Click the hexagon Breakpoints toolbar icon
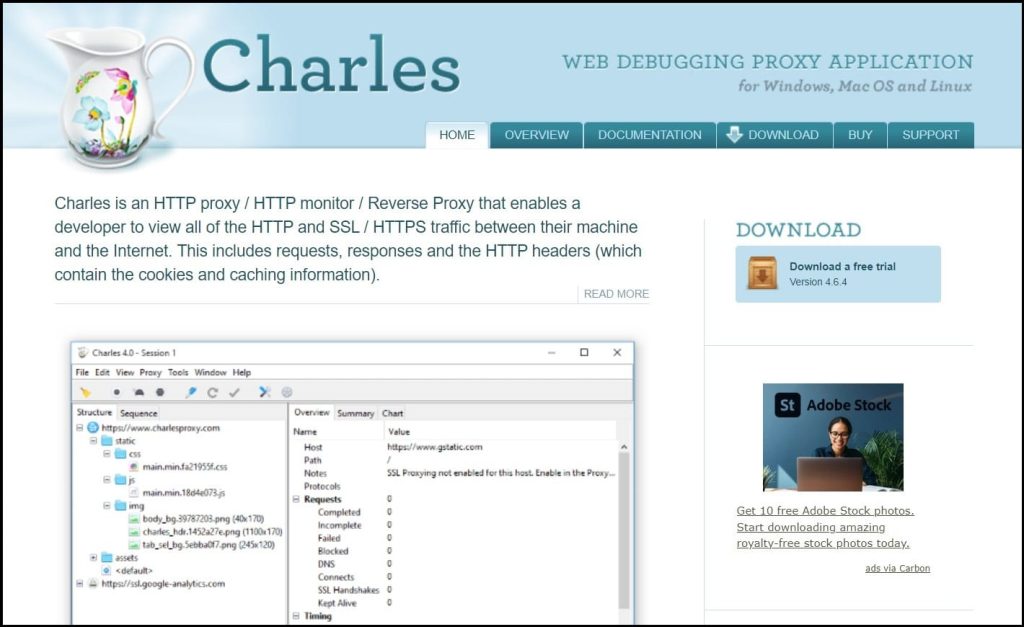This screenshot has width=1024, height=627. 160,393
